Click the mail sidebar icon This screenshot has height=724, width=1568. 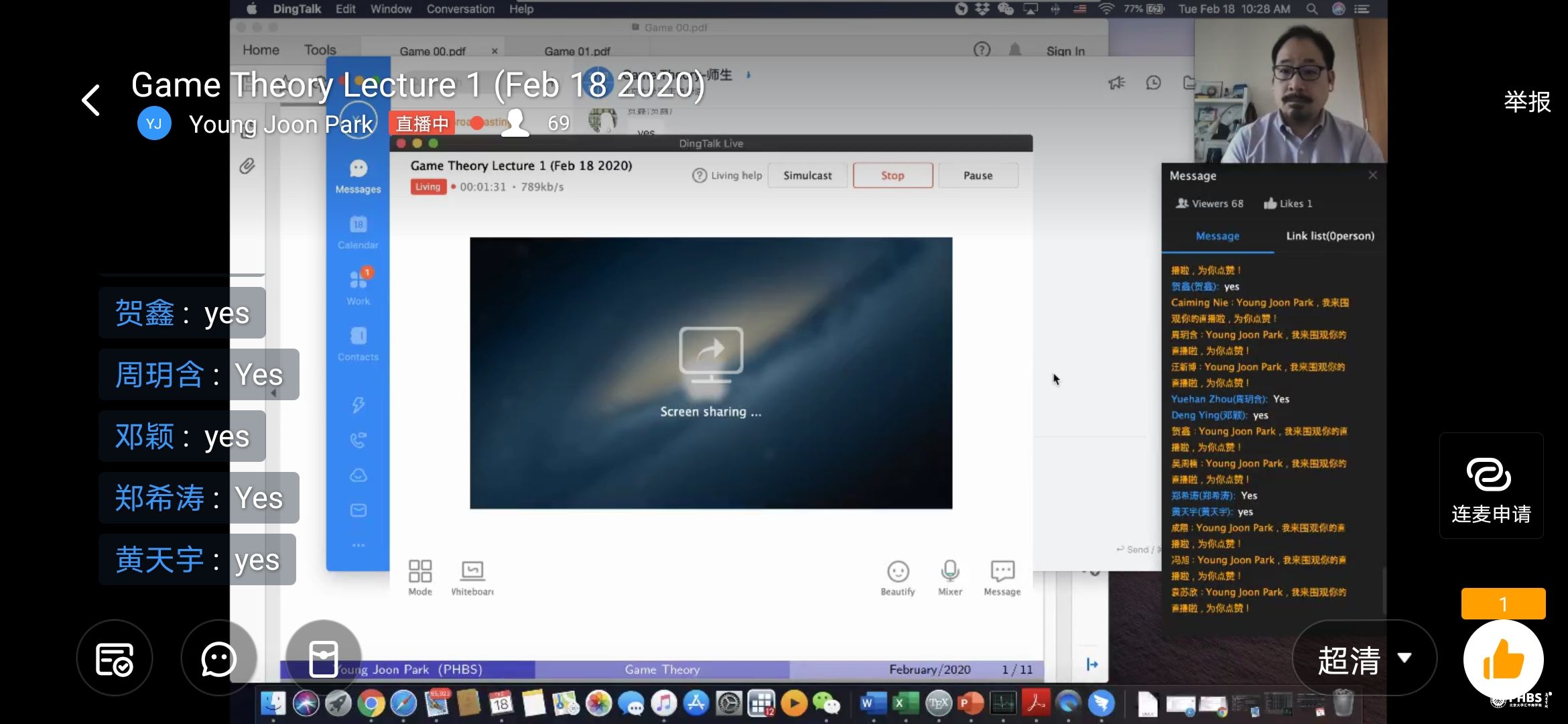(x=358, y=511)
